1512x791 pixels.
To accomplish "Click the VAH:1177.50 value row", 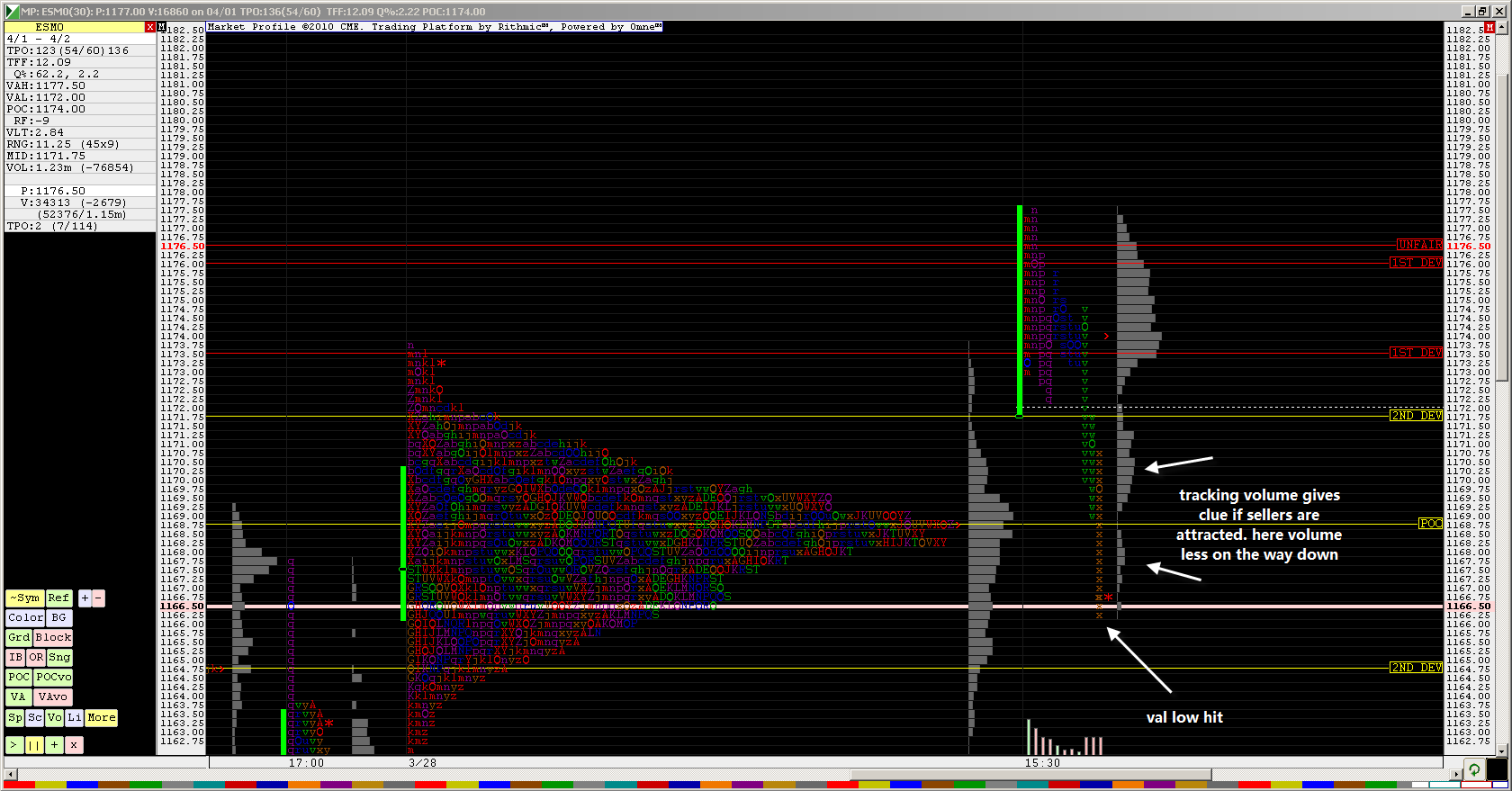I will tap(80, 85).
